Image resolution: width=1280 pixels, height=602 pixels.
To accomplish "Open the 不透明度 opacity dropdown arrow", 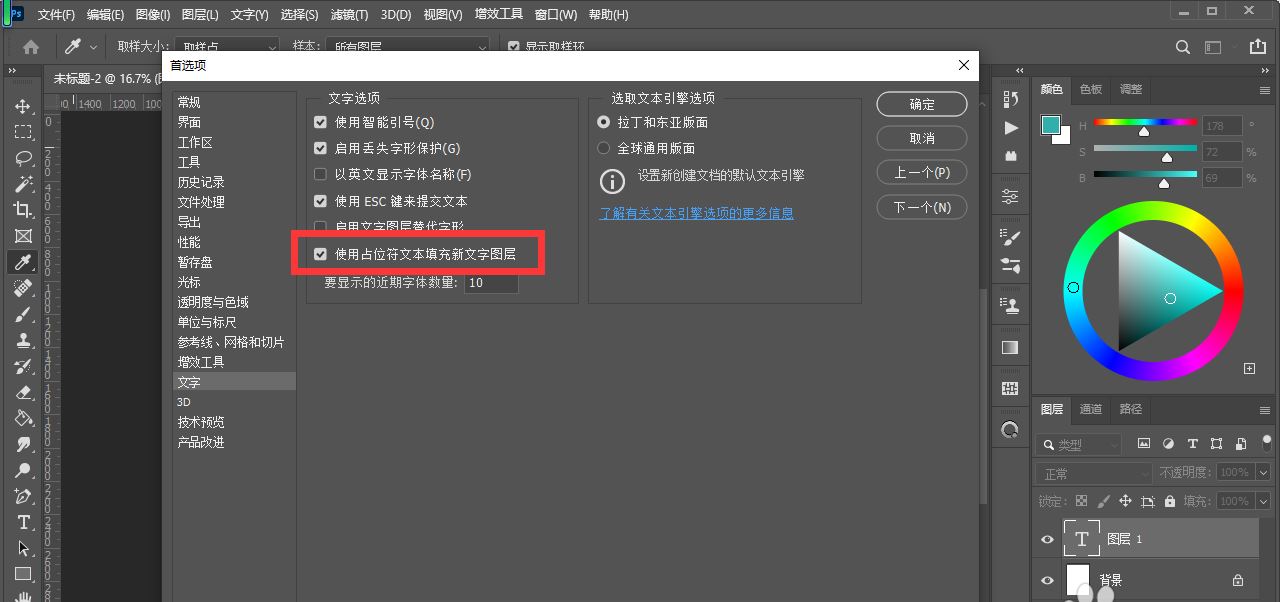I will pyautogui.click(x=1263, y=473).
